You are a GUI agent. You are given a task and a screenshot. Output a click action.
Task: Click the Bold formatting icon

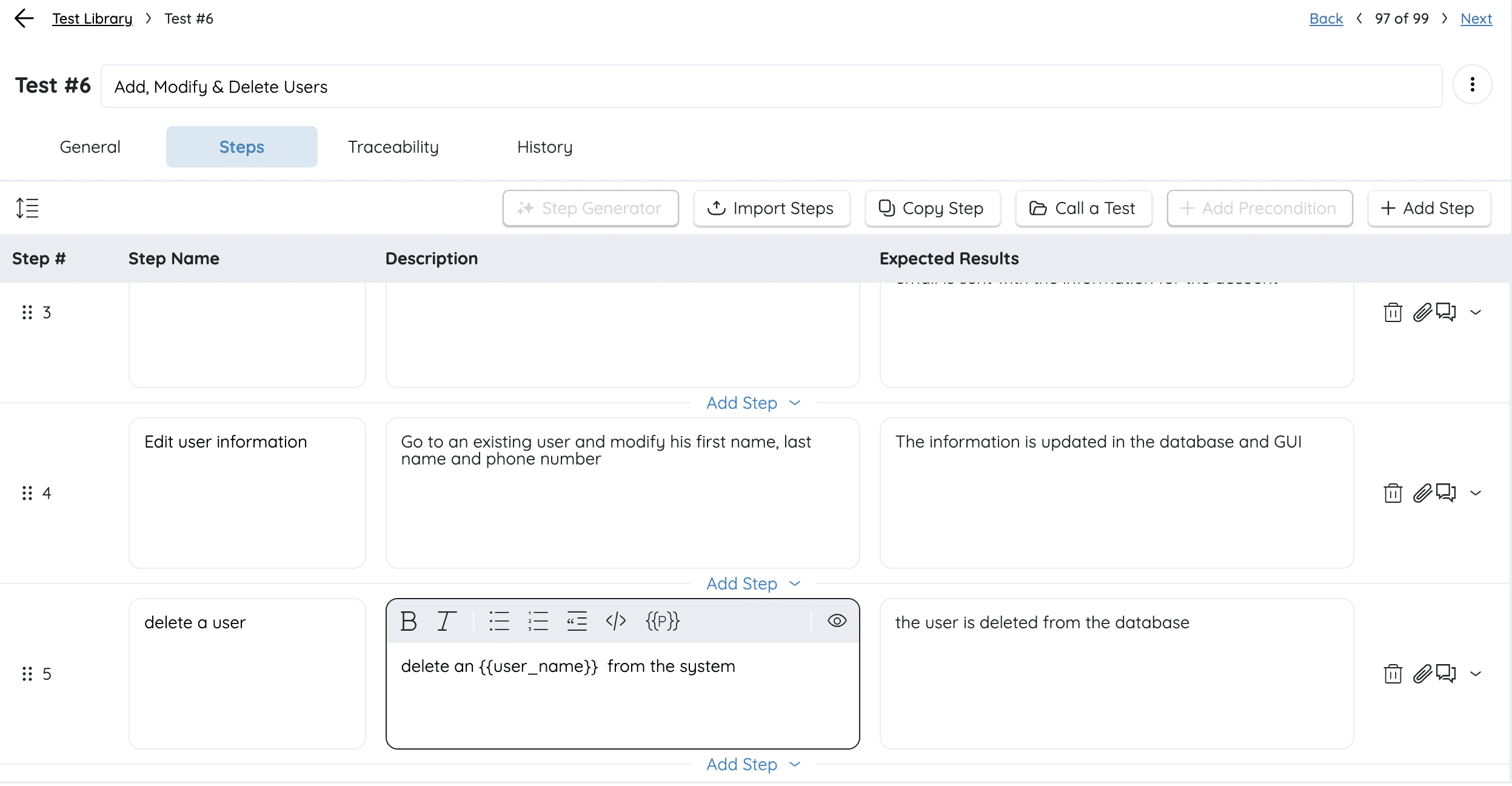409,621
